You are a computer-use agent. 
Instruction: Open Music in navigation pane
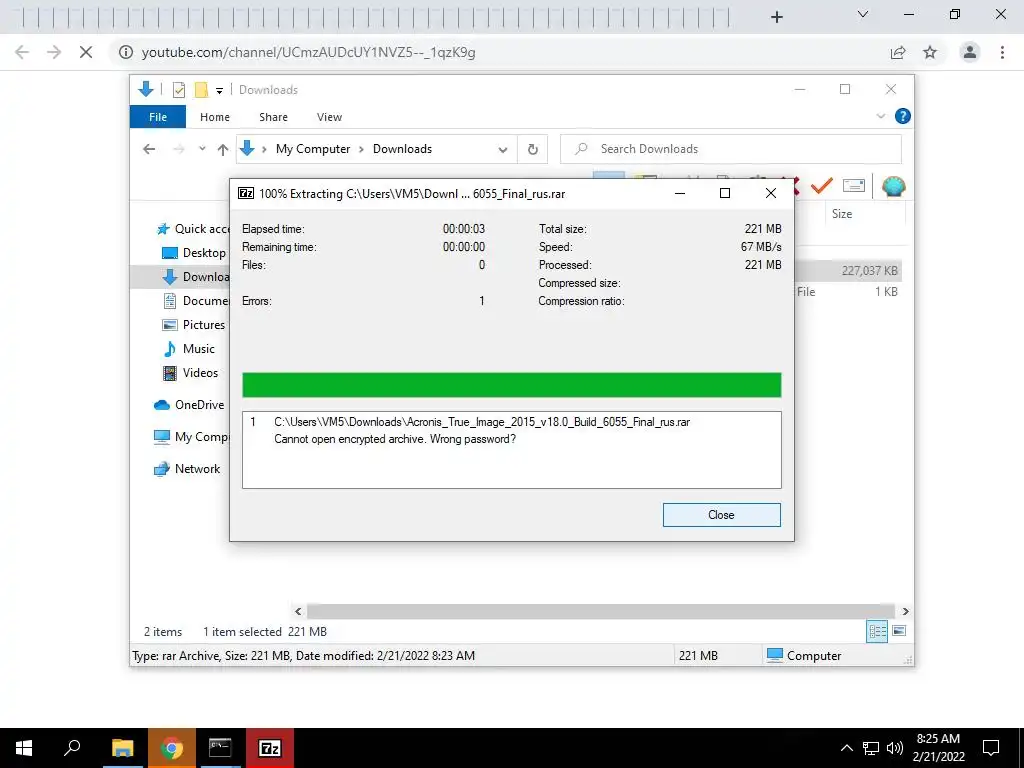click(189, 349)
